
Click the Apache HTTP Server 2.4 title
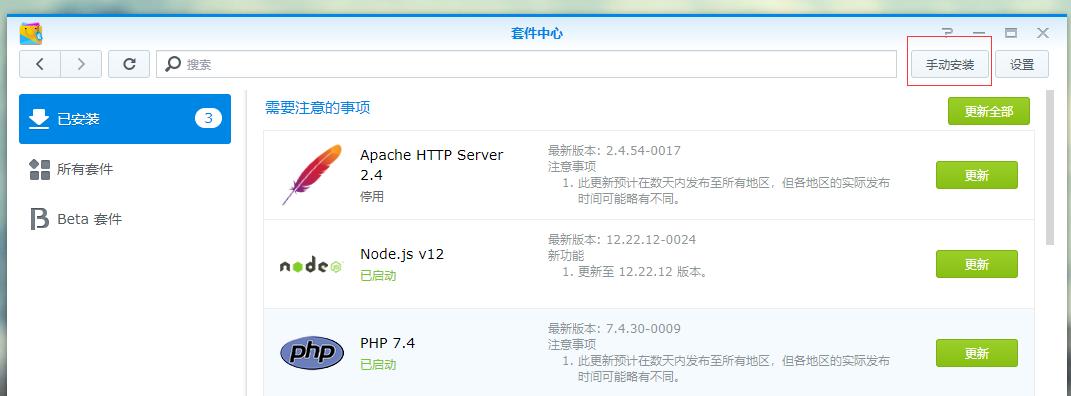tap(432, 165)
